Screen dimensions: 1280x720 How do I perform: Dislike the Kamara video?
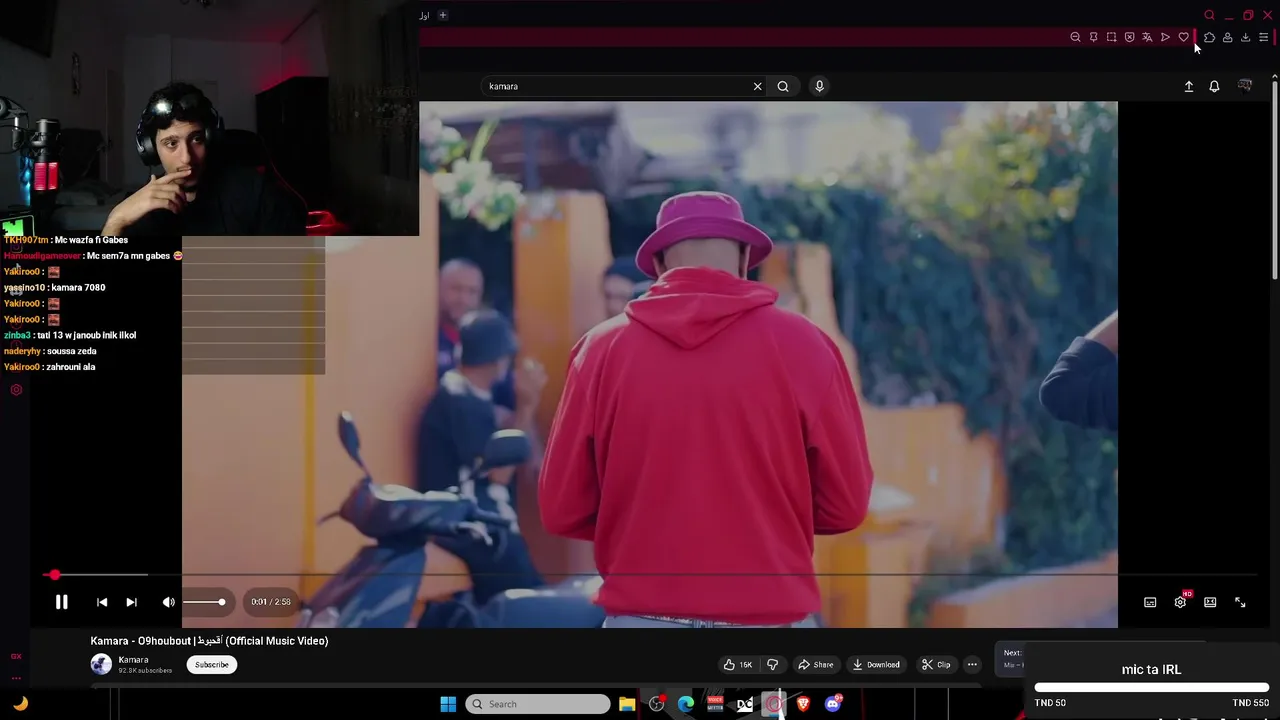[772, 664]
